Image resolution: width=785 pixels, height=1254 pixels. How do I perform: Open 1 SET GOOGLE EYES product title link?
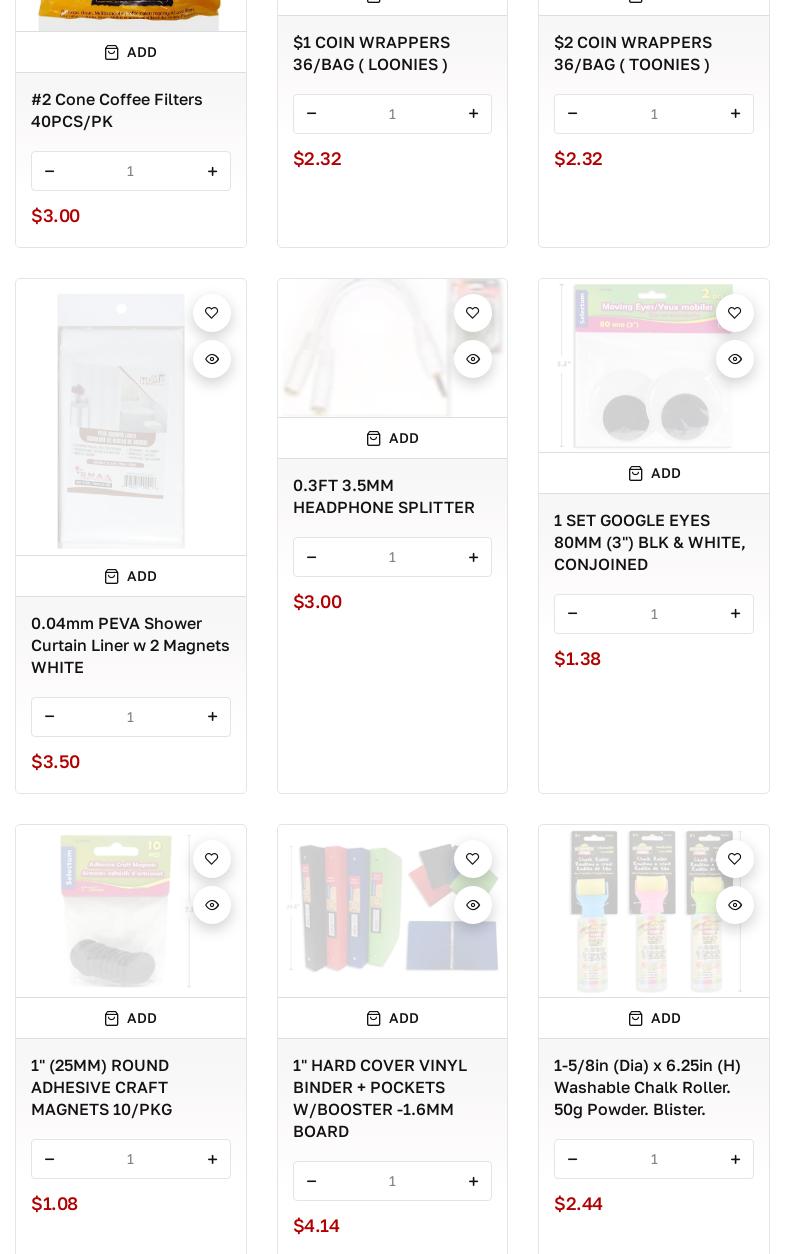click(650, 542)
